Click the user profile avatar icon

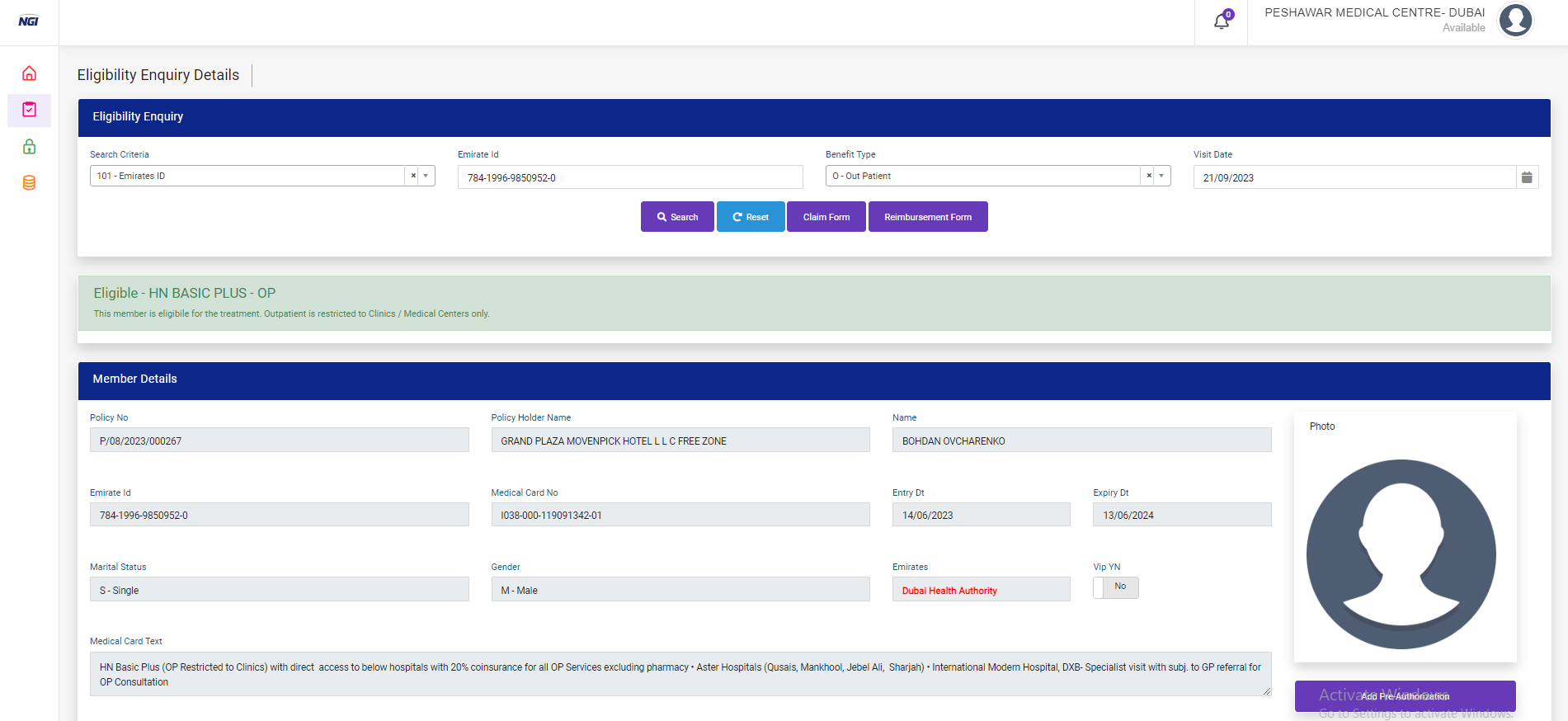(x=1515, y=21)
